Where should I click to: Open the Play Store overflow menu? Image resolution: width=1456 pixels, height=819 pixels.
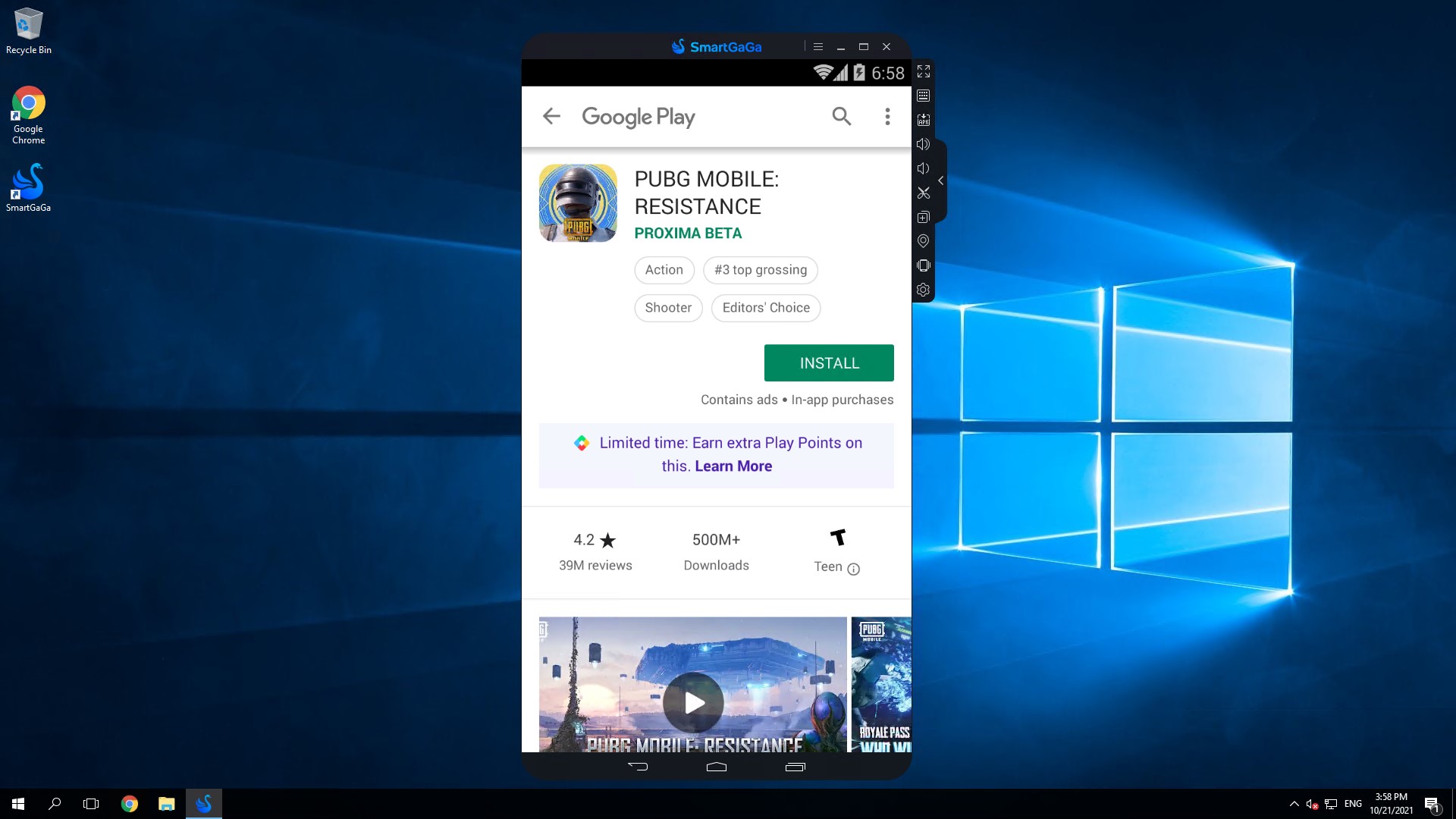(886, 116)
